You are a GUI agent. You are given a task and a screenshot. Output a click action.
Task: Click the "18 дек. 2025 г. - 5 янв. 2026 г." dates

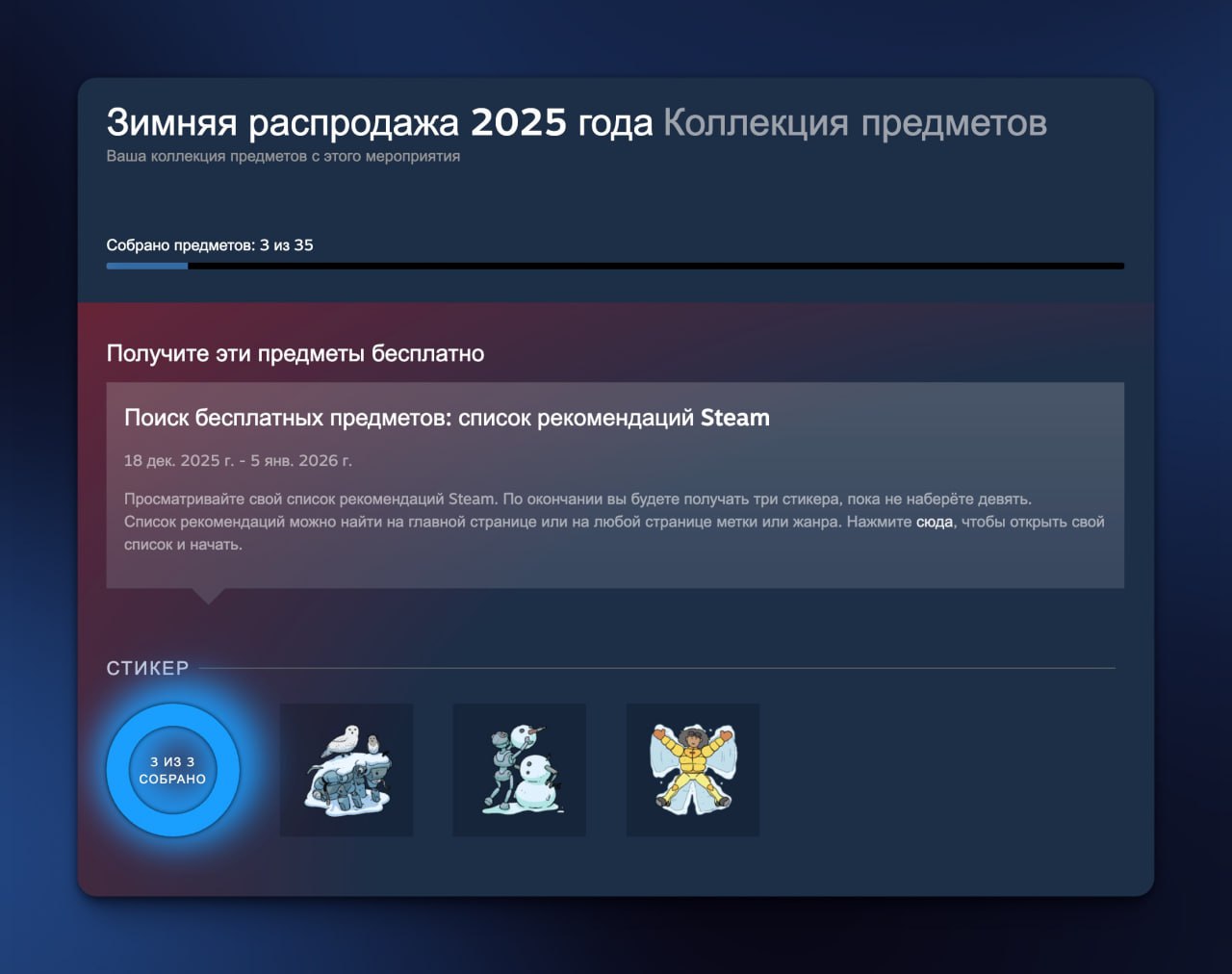238,460
